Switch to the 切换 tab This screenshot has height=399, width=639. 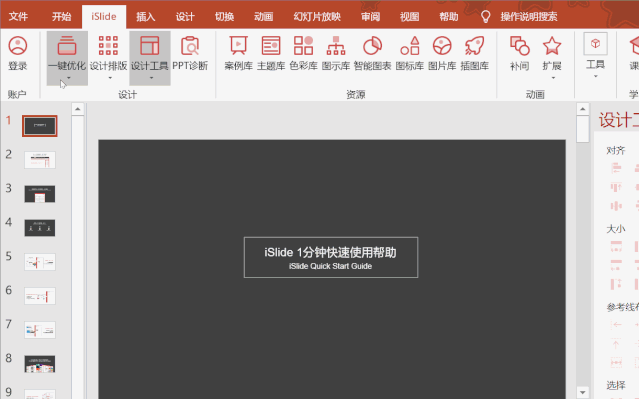coord(224,17)
